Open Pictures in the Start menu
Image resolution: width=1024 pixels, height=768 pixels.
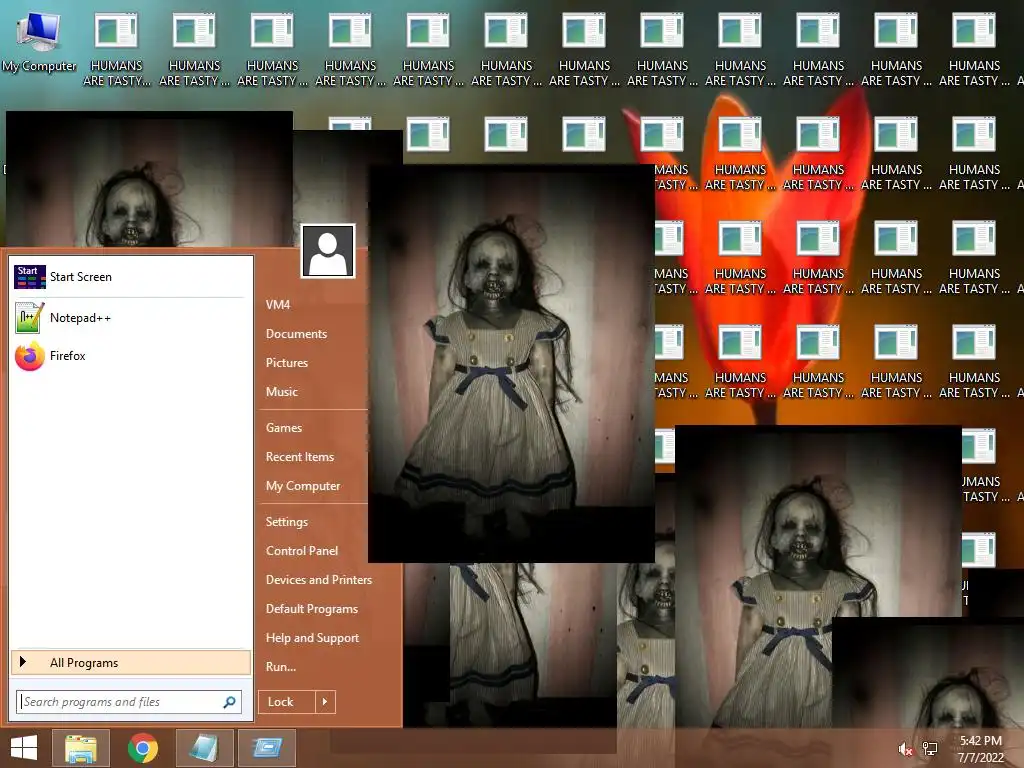287,362
